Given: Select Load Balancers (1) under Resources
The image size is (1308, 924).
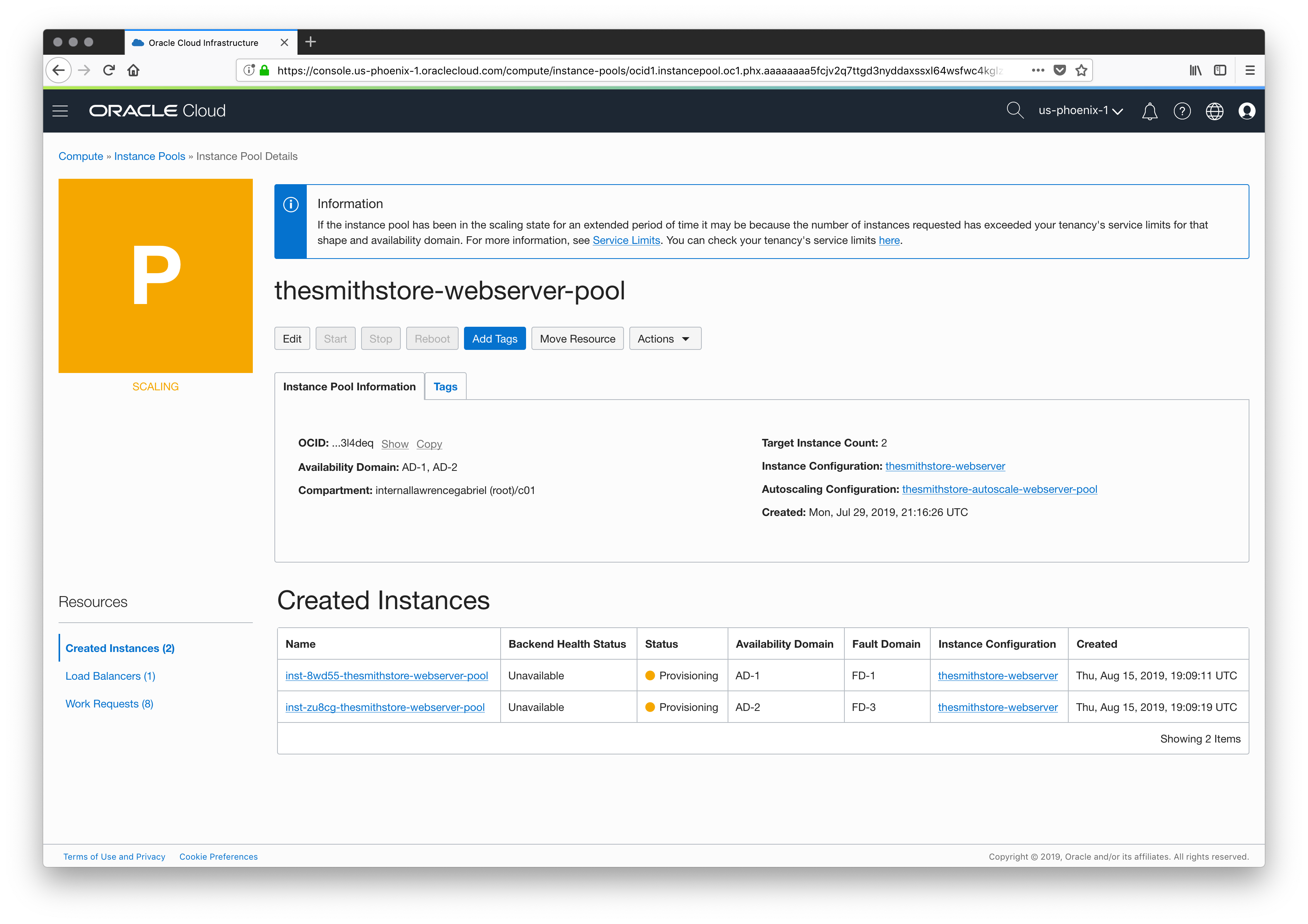Looking at the screenshot, I should tap(110, 676).
